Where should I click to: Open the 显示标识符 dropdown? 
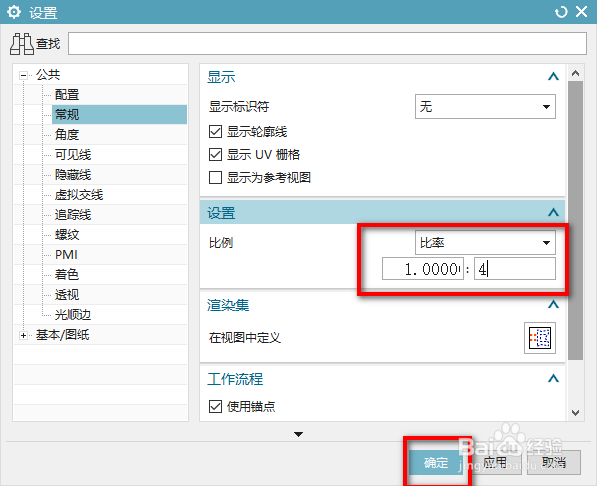(x=485, y=106)
